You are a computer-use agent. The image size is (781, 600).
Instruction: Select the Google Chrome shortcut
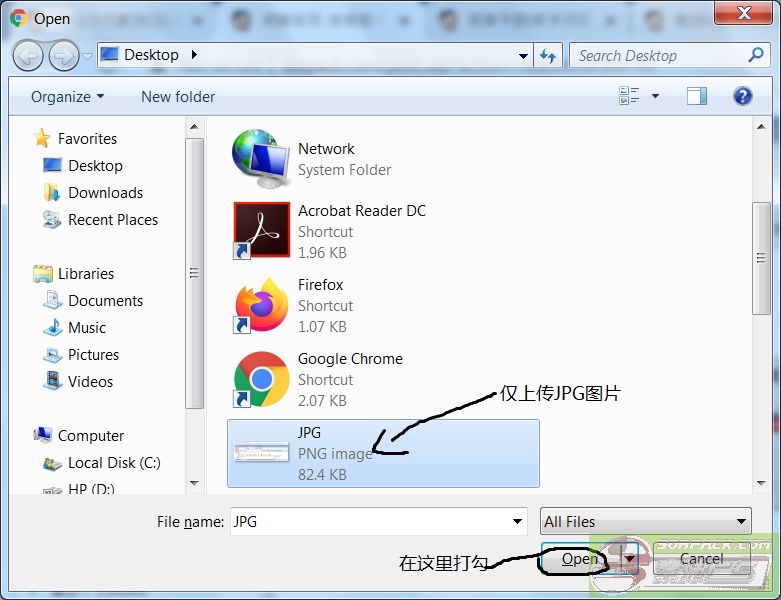pyautogui.click(x=261, y=379)
